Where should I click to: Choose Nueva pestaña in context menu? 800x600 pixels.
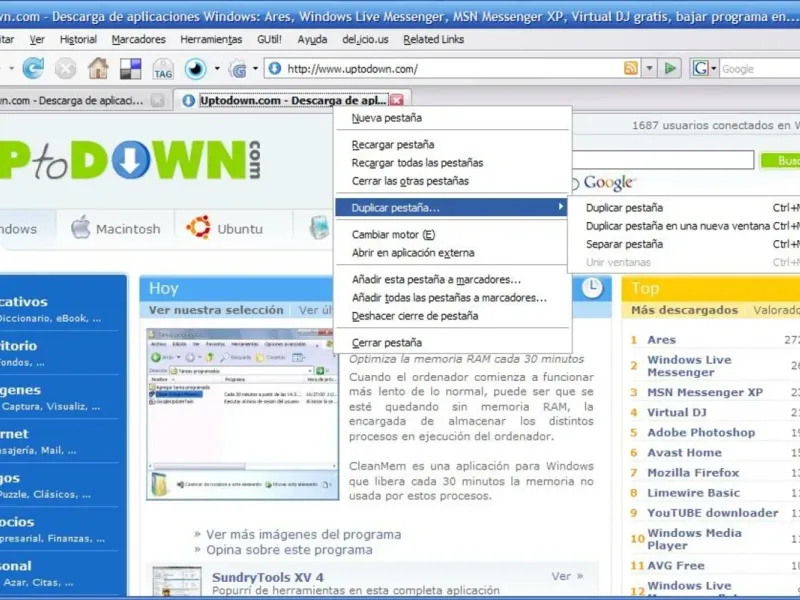pyautogui.click(x=452, y=118)
